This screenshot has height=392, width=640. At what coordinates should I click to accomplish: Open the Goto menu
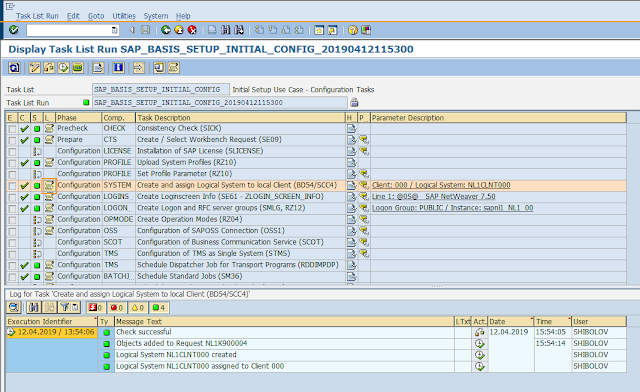tap(96, 16)
